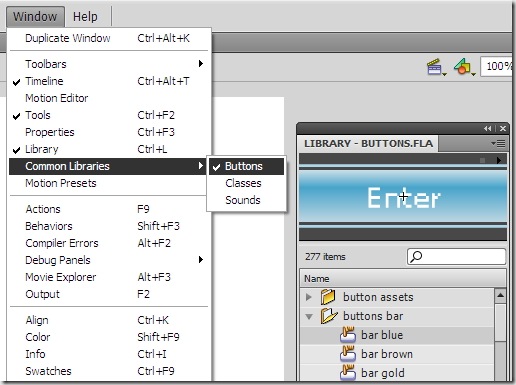Expand the button assets folder triangle

(x=309, y=297)
